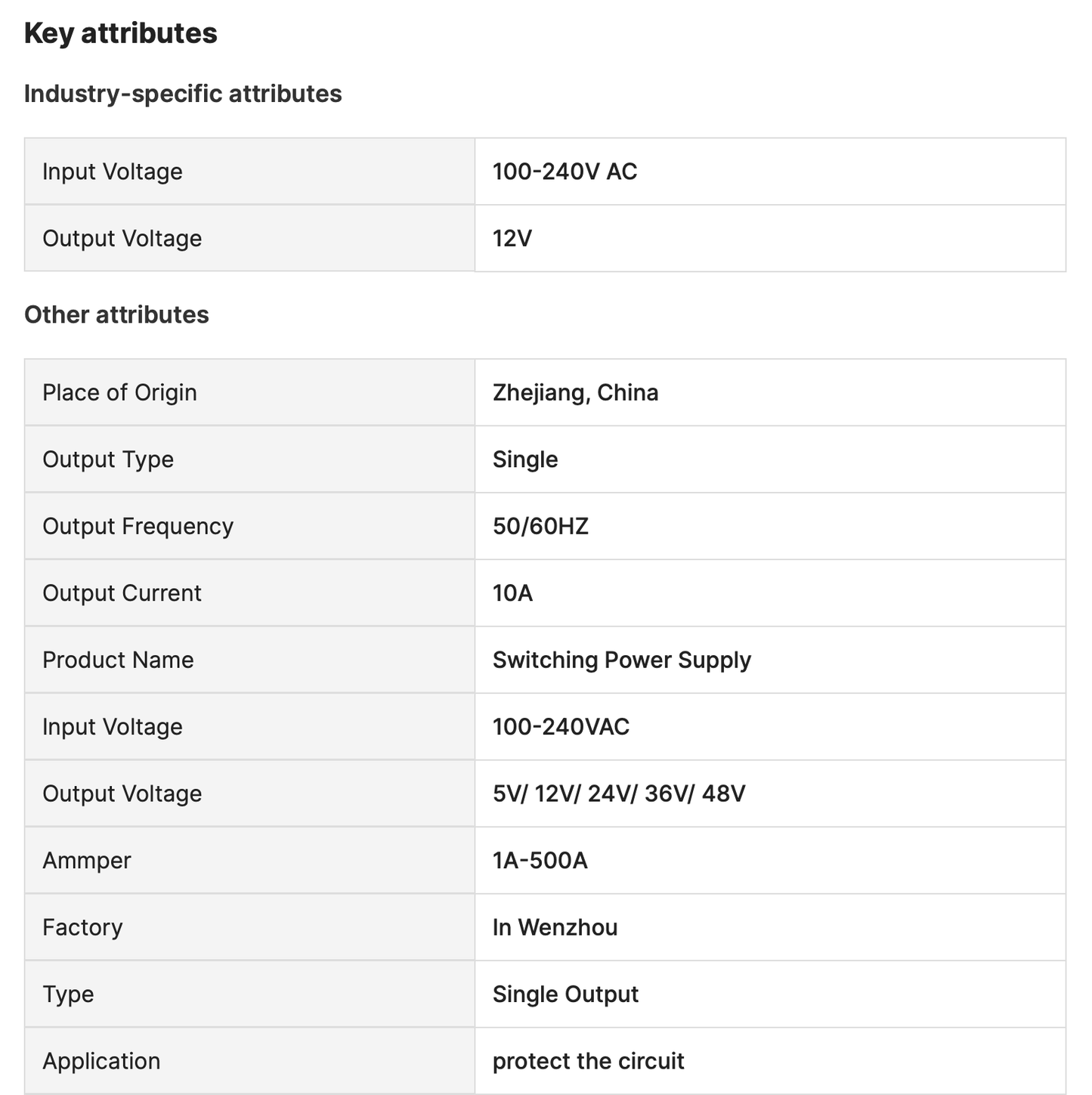Select the "100-240V AC" value cell
Image resolution: width=1092 pixels, height=1095 pixels.
[565, 172]
